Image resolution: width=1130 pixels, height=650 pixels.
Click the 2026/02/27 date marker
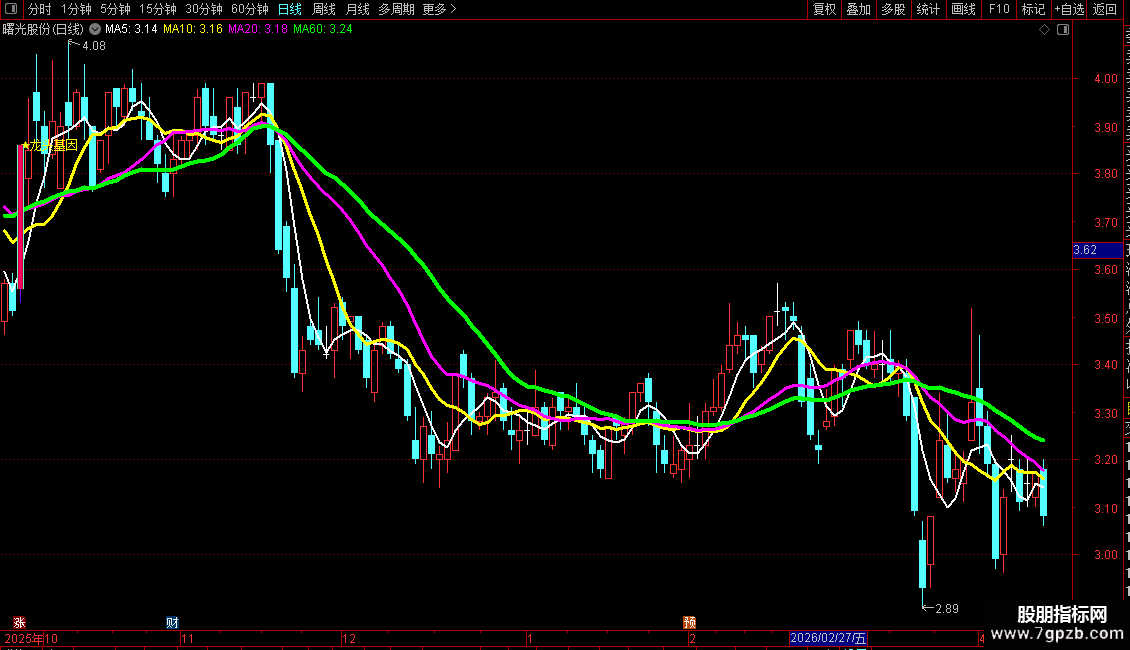point(828,638)
